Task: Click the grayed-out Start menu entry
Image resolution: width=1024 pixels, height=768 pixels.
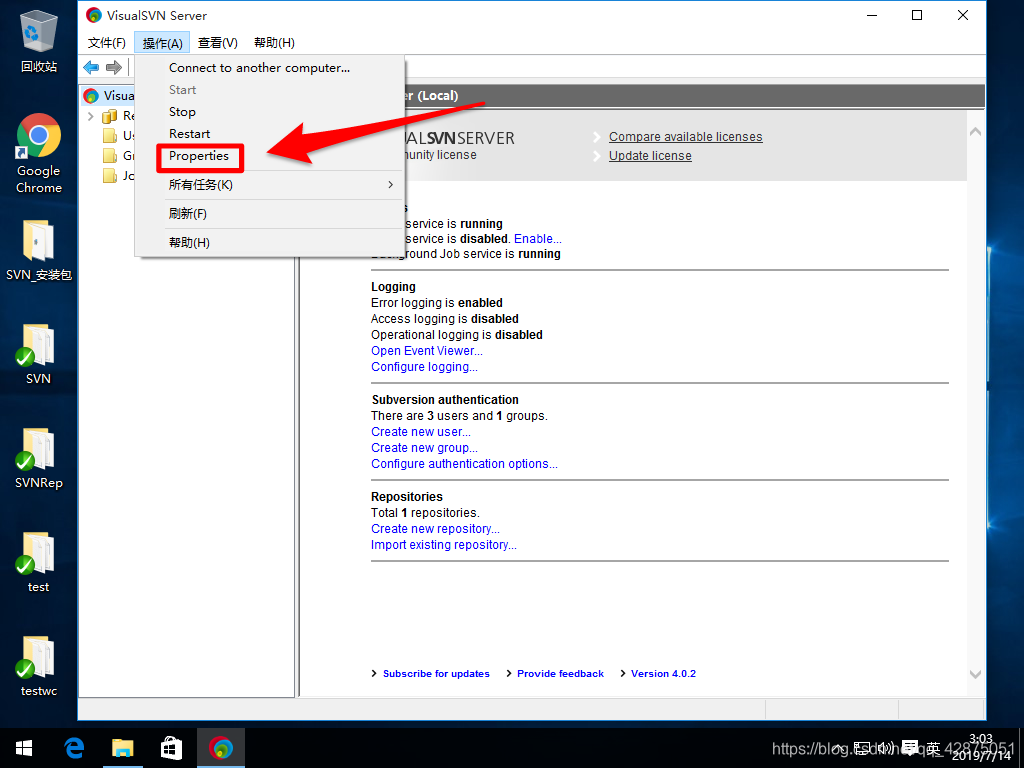Action: click(270, 90)
